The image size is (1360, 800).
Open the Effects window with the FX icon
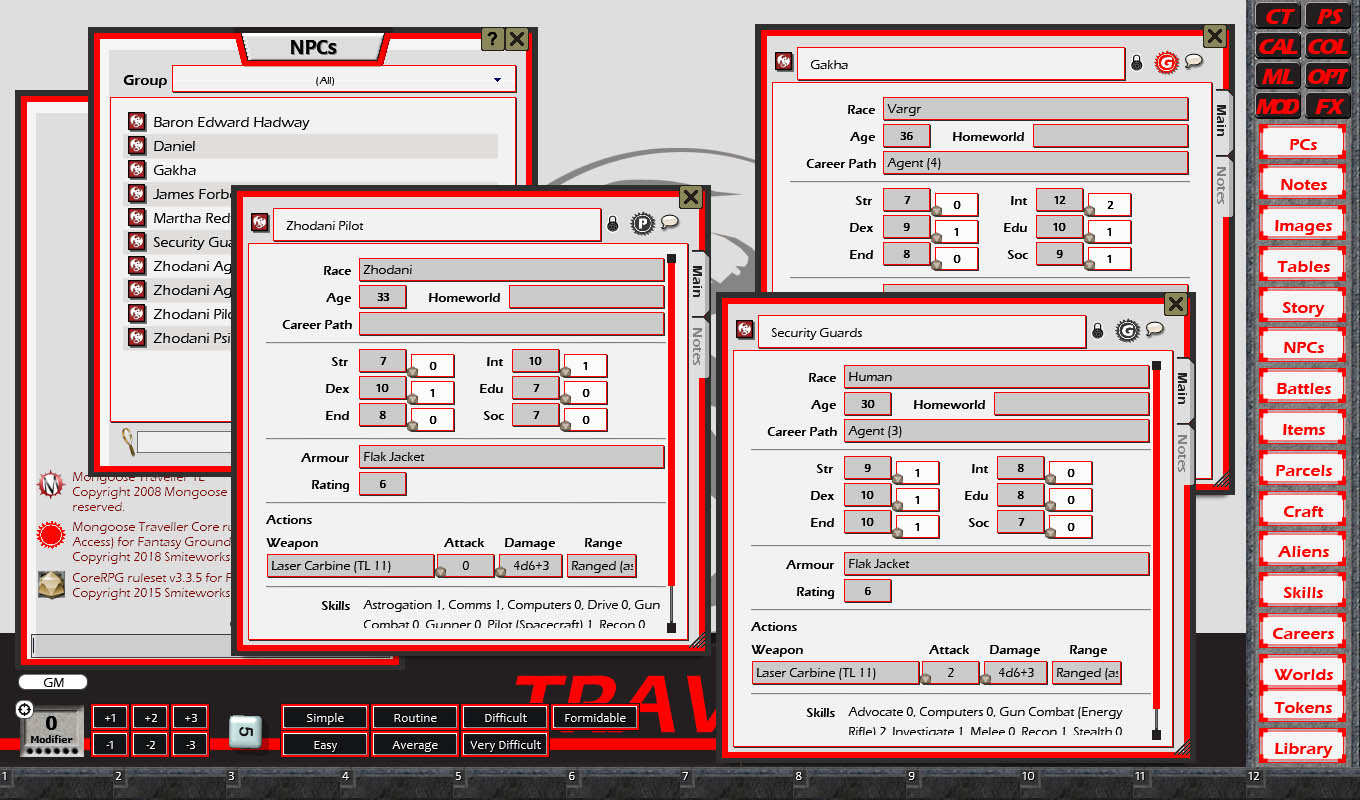pyautogui.click(x=1330, y=106)
